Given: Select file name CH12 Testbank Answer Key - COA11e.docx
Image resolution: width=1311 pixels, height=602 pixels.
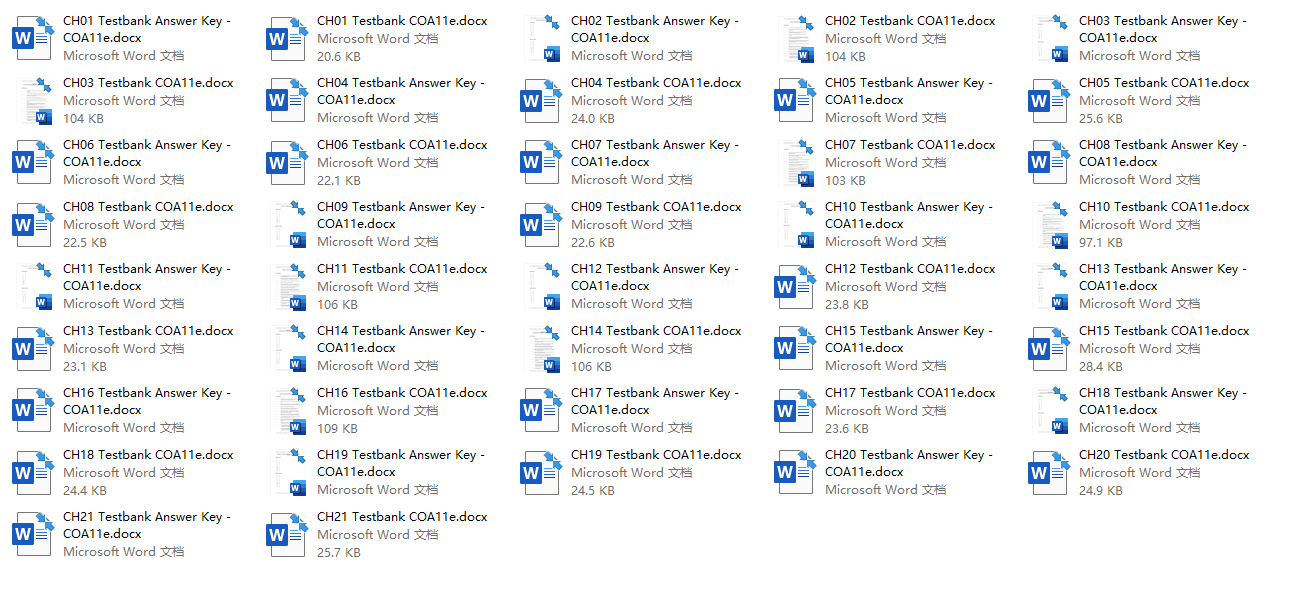Looking at the screenshot, I should pos(655,277).
